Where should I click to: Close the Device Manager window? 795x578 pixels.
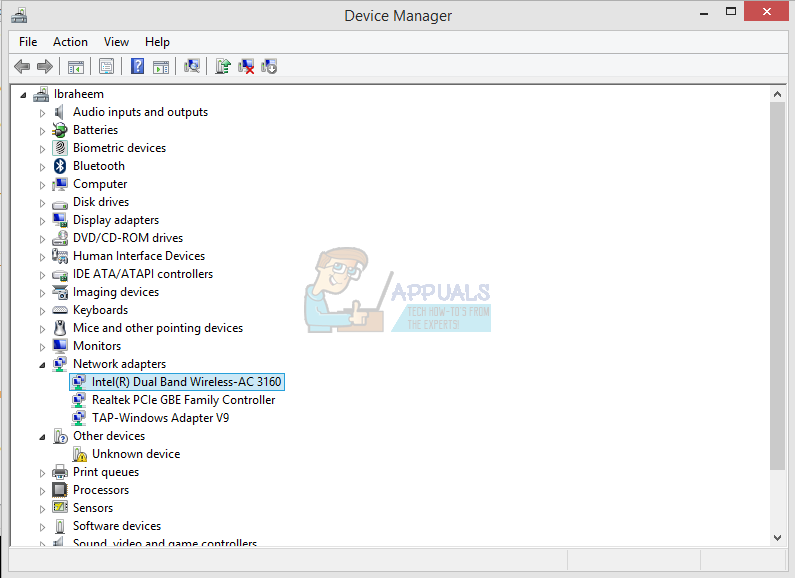point(767,11)
